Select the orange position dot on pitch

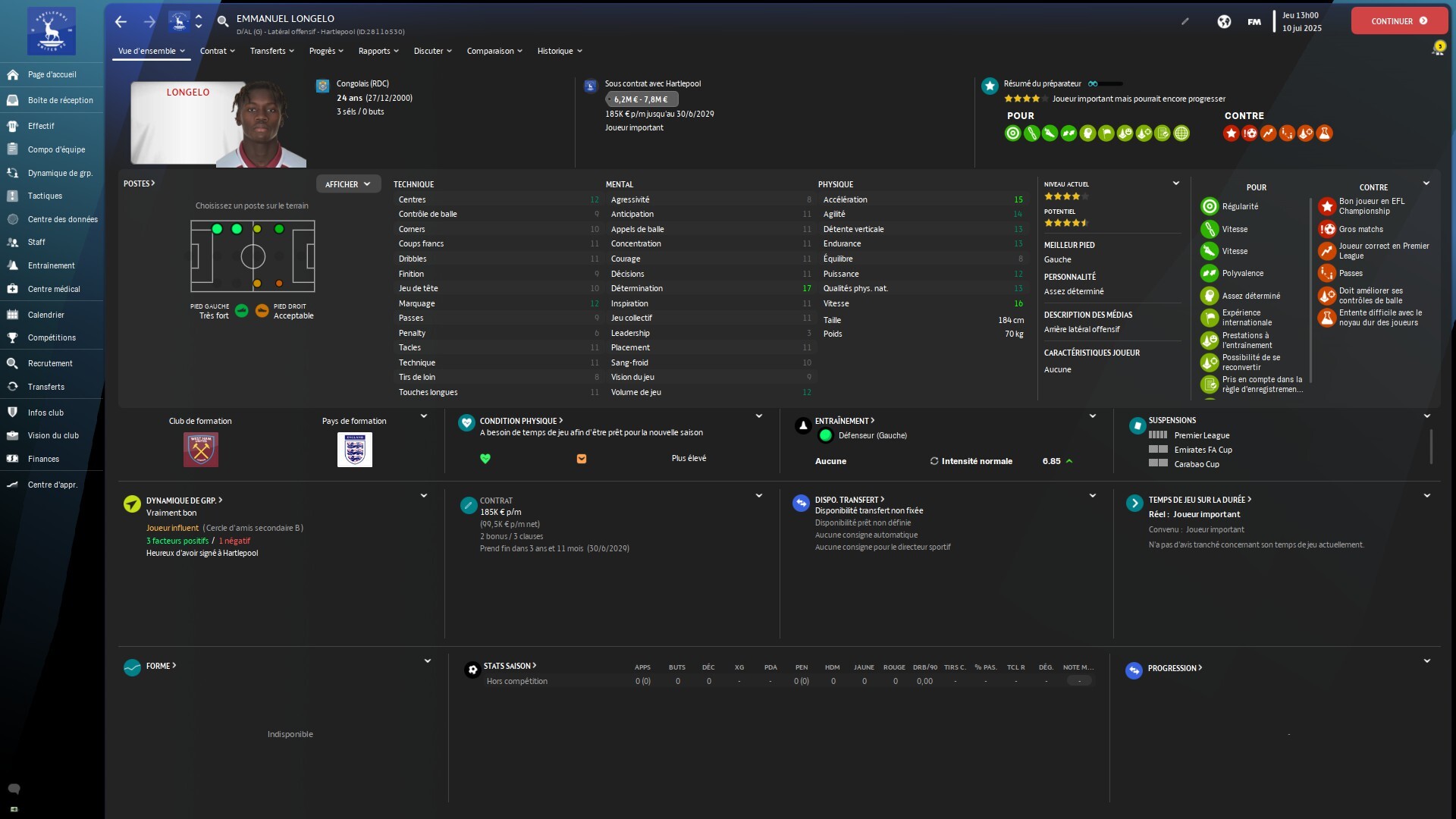[x=279, y=284]
